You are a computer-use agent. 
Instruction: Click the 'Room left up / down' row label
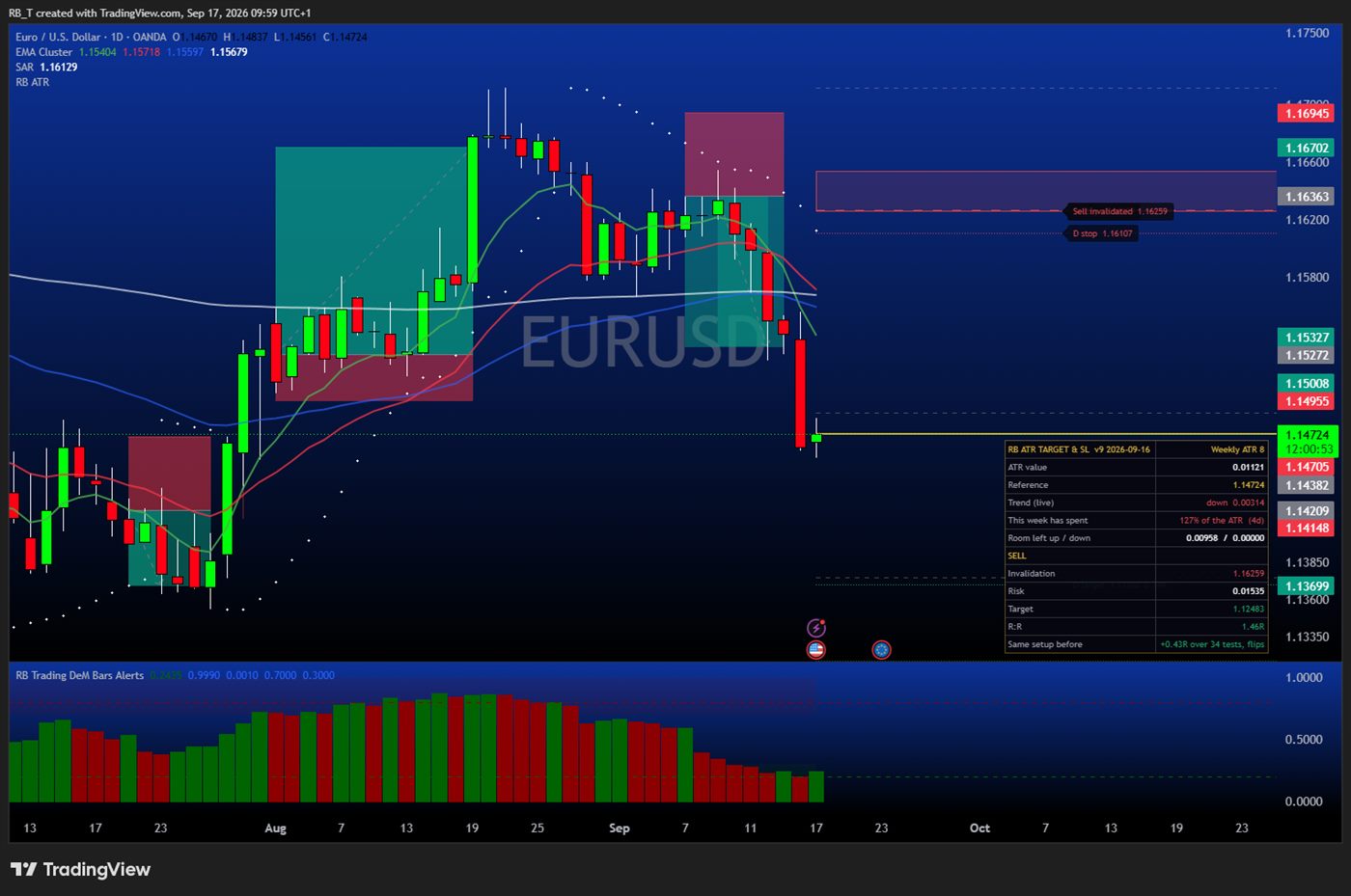[1049, 538]
